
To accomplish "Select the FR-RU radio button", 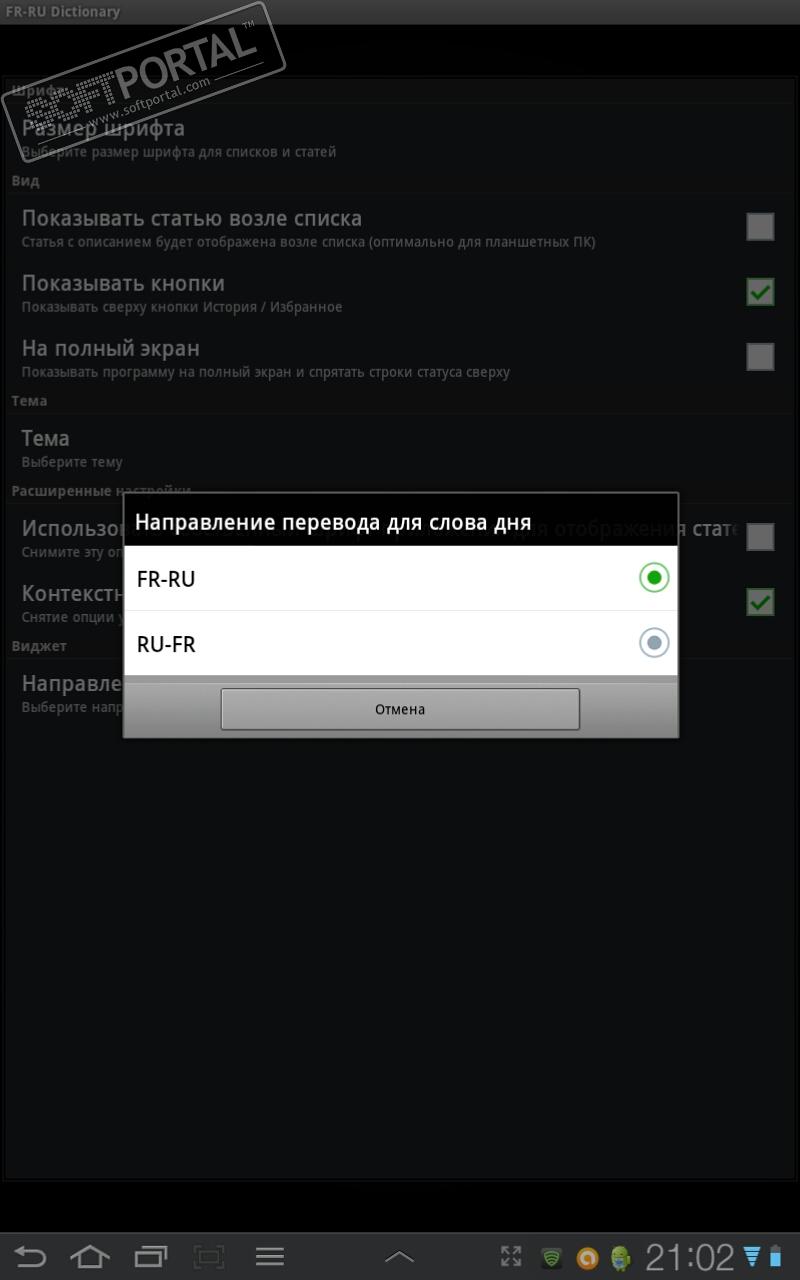I will tap(654, 577).
